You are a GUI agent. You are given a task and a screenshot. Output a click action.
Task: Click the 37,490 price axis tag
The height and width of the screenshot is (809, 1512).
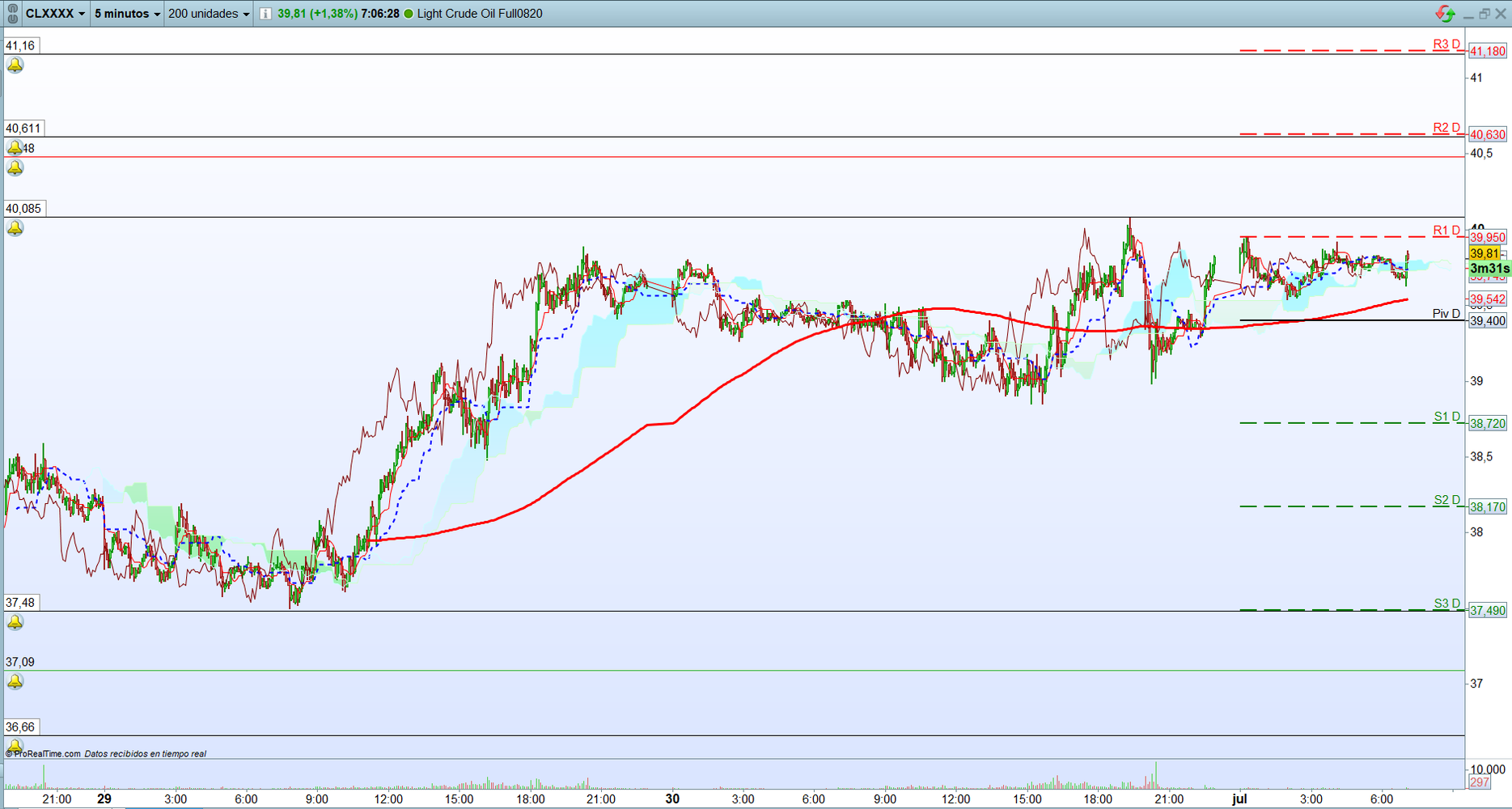pos(1488,610)
